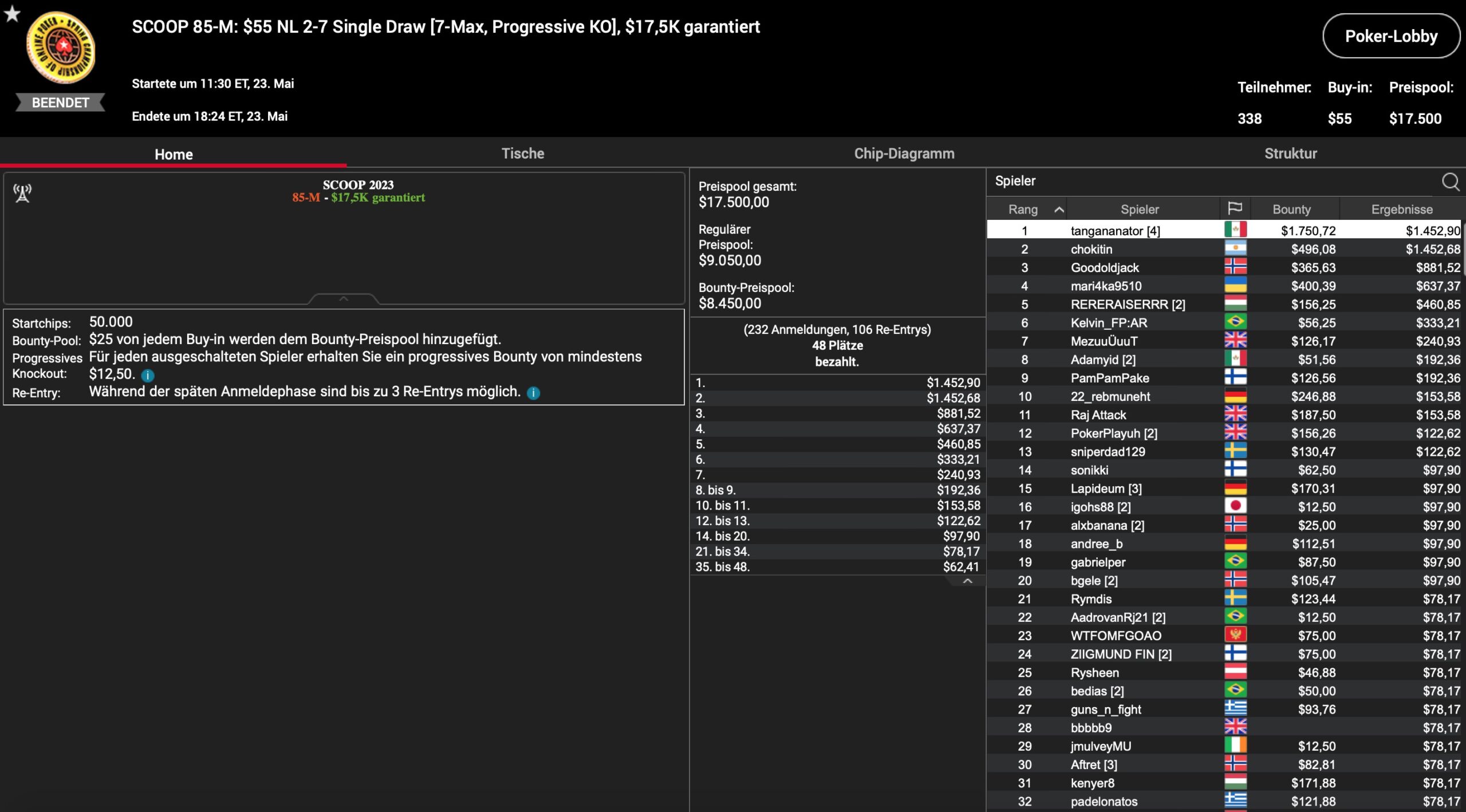Click the broadcast antenna icon
This screenshot has height=812, width=1466.
[x=22, y=194]
